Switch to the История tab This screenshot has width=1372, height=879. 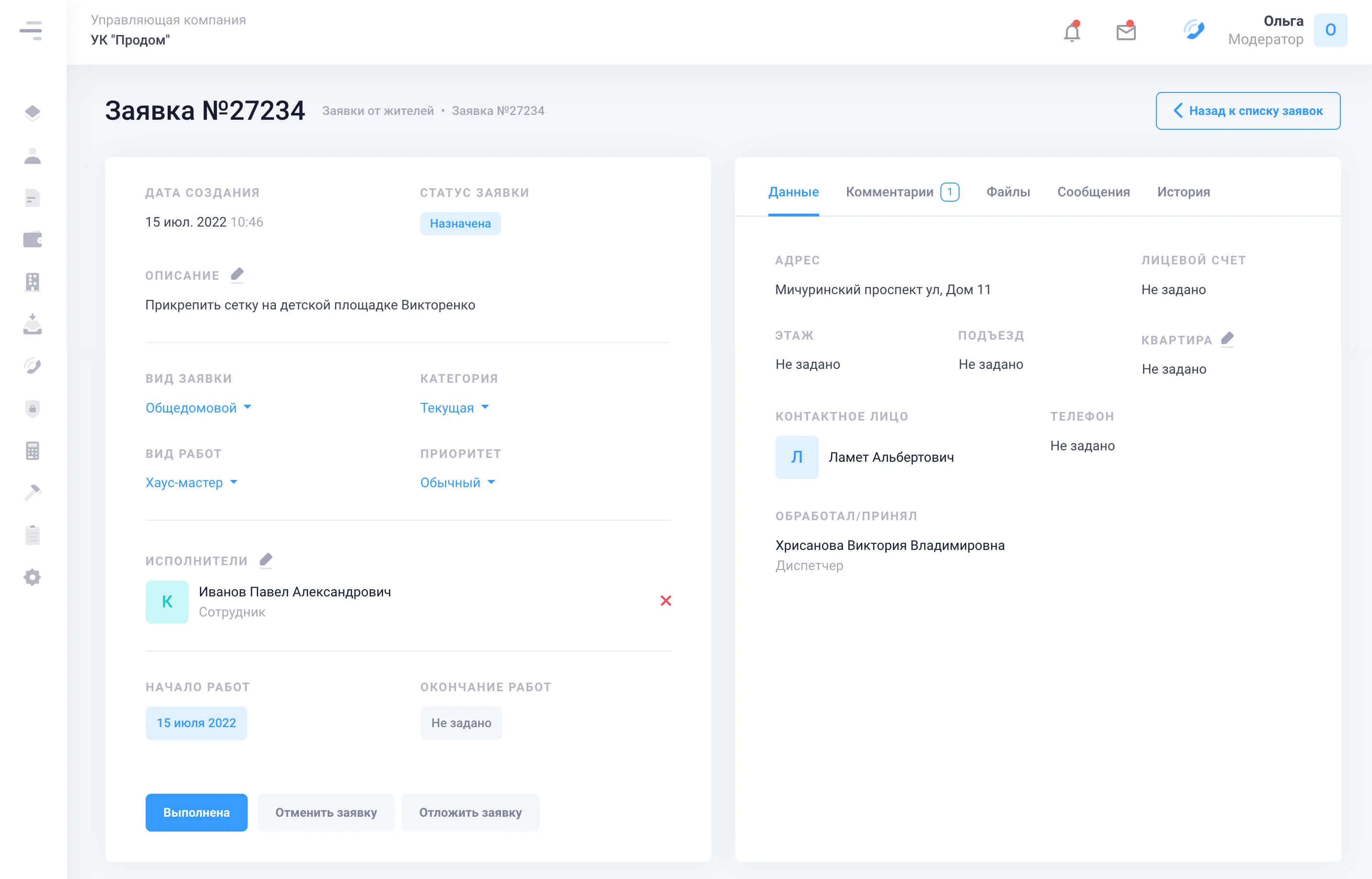click(x=1183, y=192)
